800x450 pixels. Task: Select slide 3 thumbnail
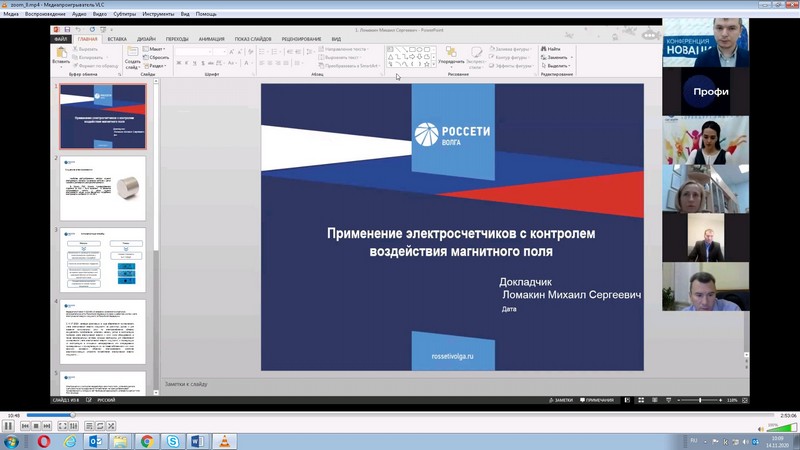tap(103, 260)
